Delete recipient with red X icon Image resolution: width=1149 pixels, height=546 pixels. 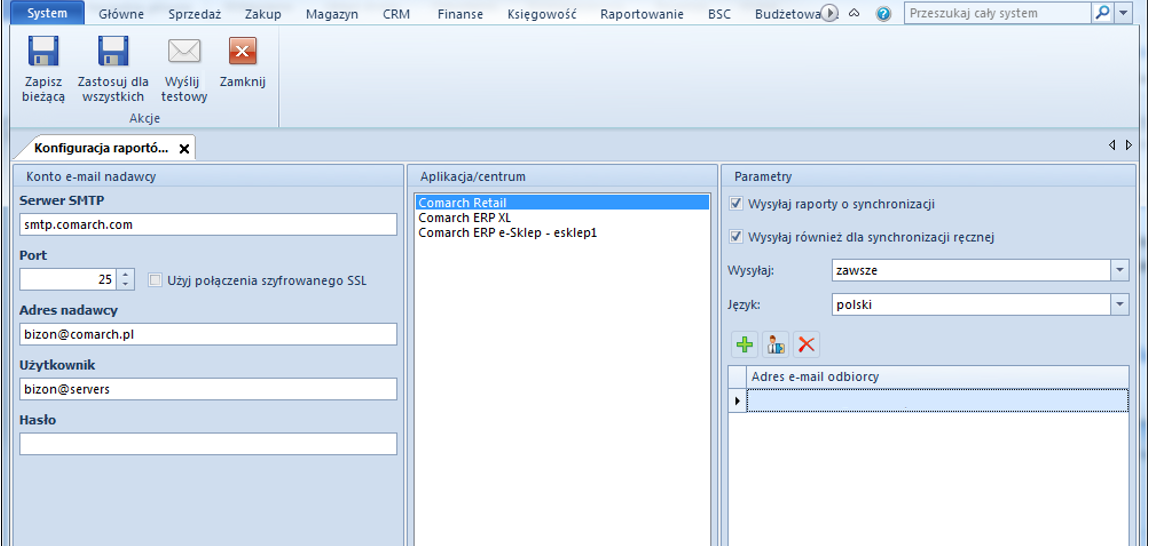(x=806, y=344)
